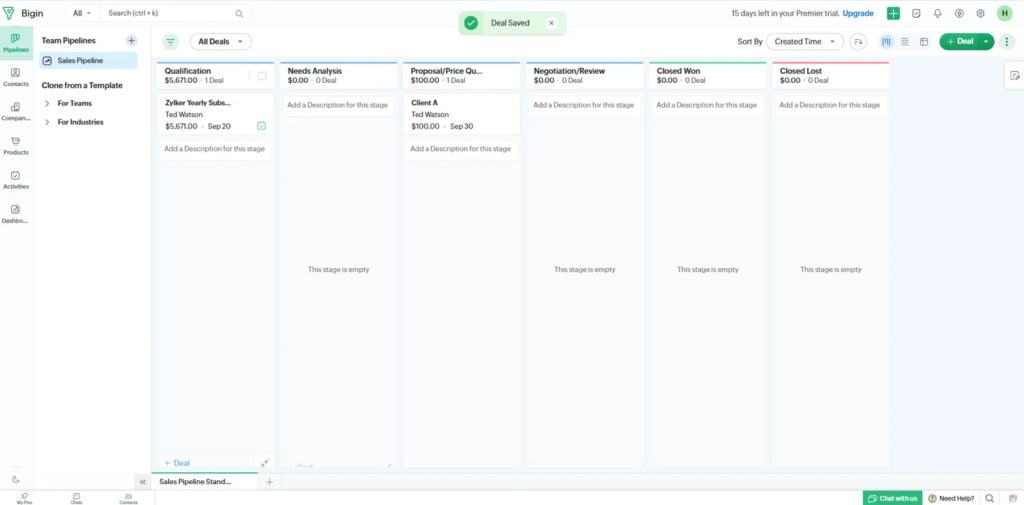Select the Sales Pipeline Standard tab
Viewport: 1024px width, 505px height.
point(204,481)
